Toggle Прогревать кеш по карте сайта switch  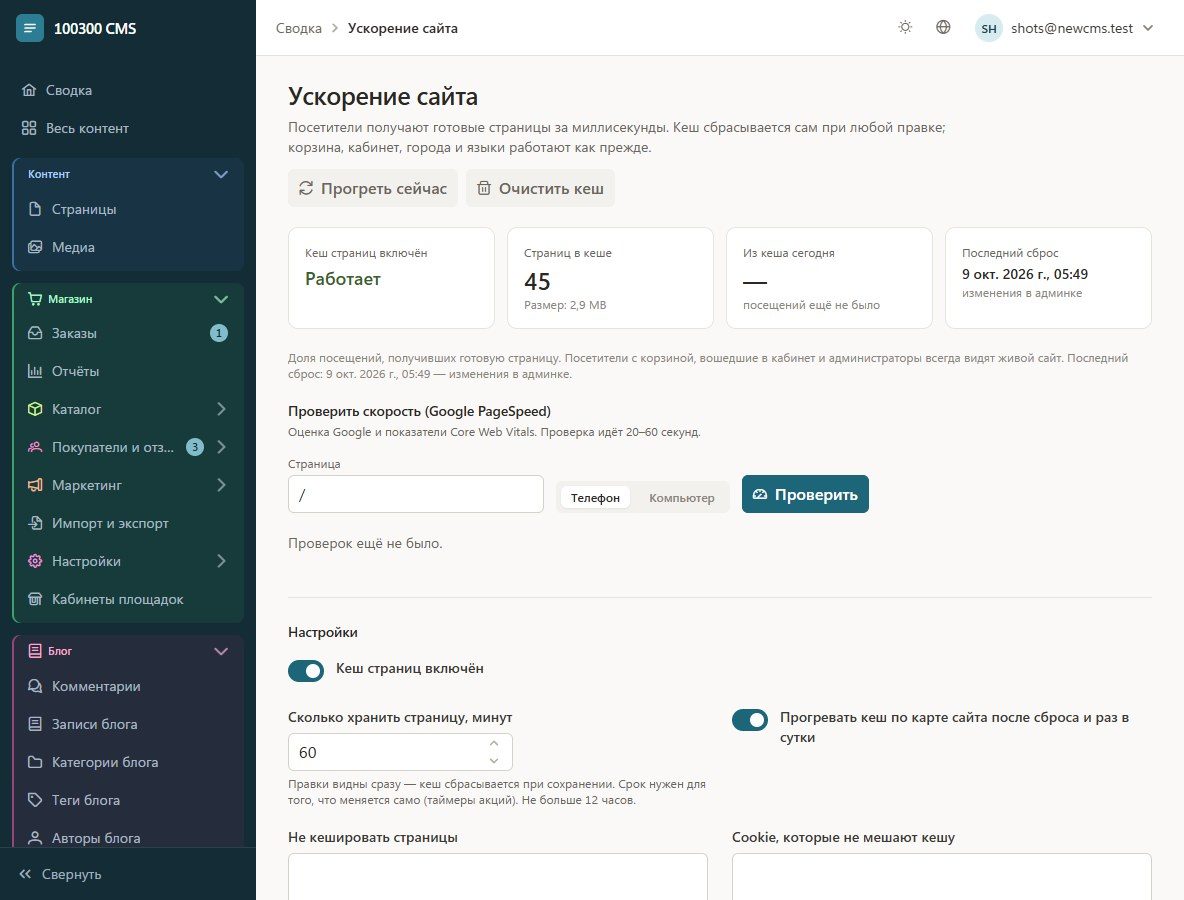tap(750, 720)
